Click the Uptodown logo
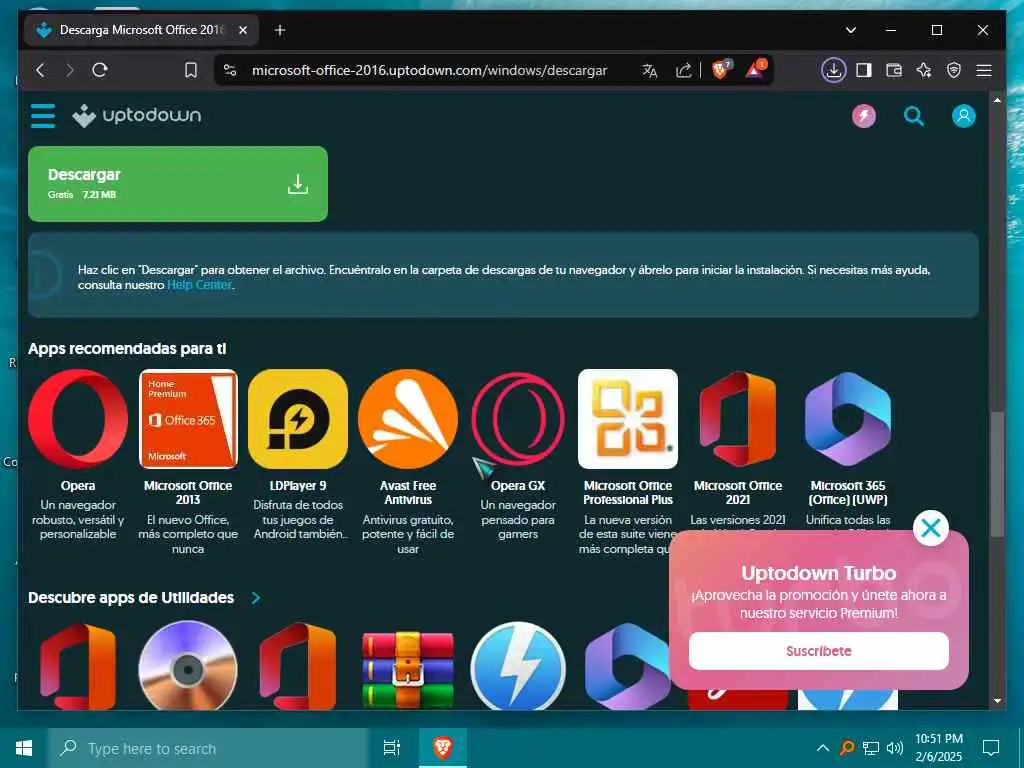 point(136,116)
